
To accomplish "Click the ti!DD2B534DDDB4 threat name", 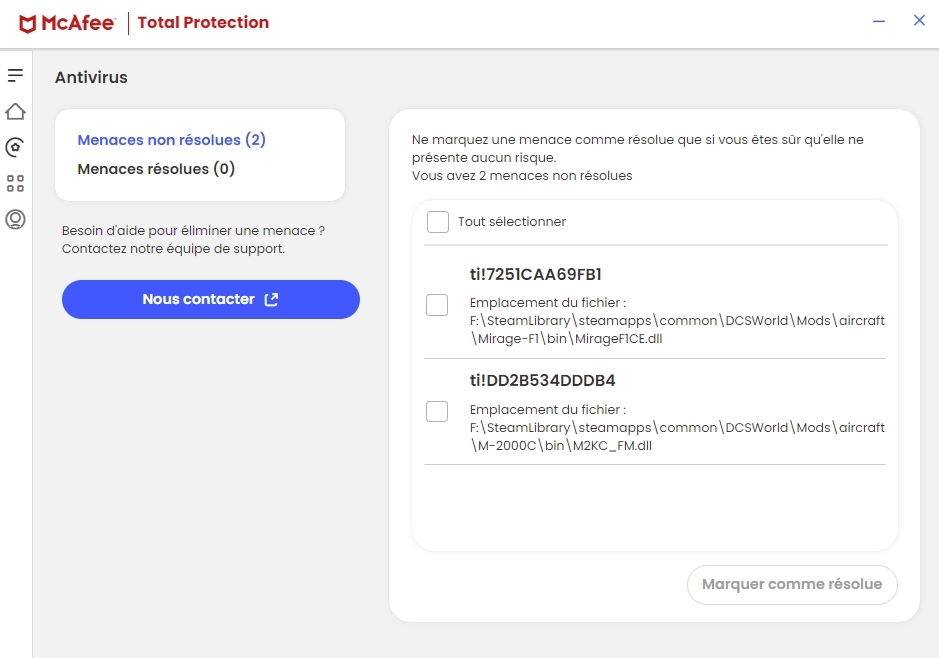I will 542,381.
